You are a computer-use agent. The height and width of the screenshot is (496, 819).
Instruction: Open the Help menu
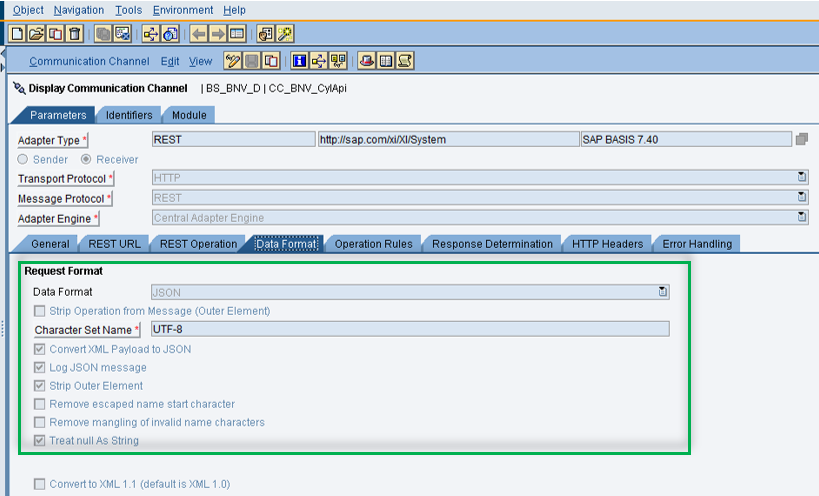(x=234, y=10)
